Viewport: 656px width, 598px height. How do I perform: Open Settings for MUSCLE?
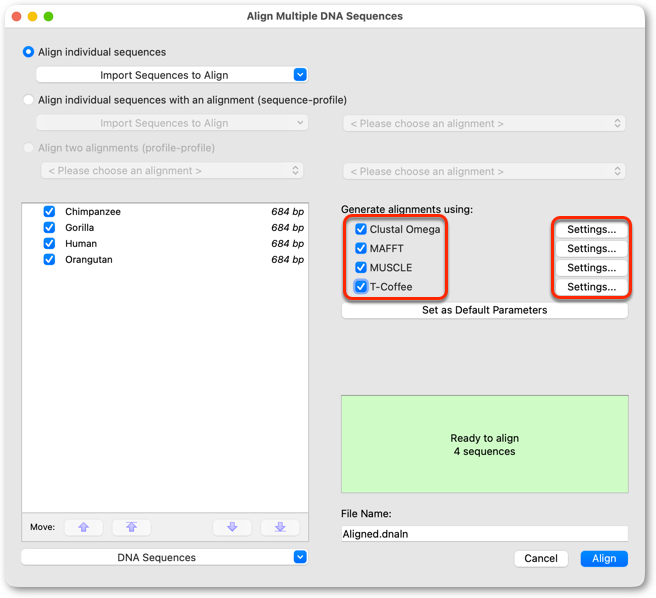tap(592, 267)
